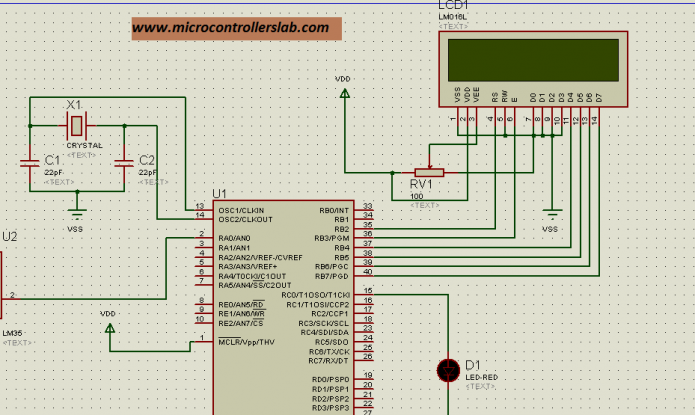Click pin number 13 of U1

click(200, 206)
